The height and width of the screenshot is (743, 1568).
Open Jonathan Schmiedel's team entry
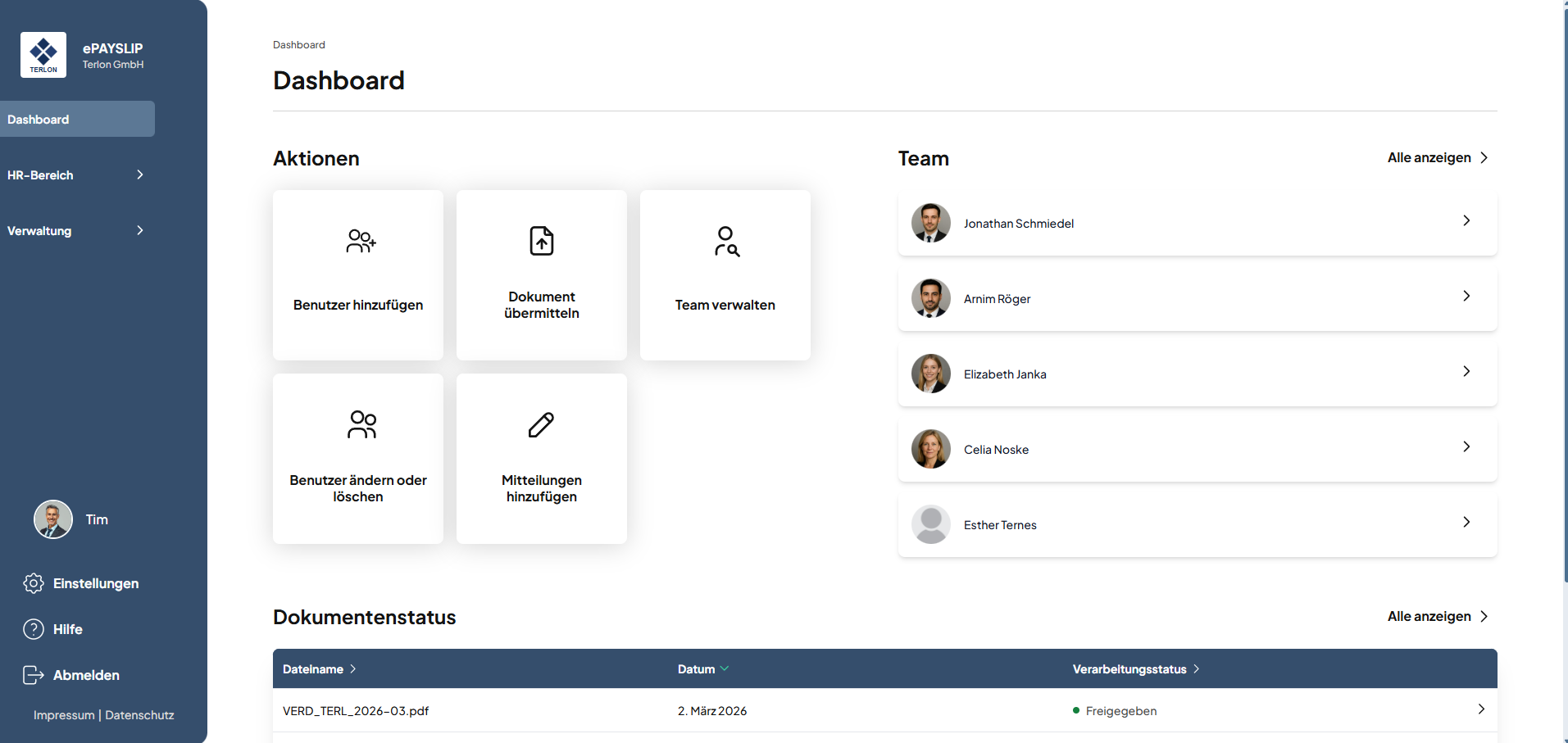click(1197, 224)
